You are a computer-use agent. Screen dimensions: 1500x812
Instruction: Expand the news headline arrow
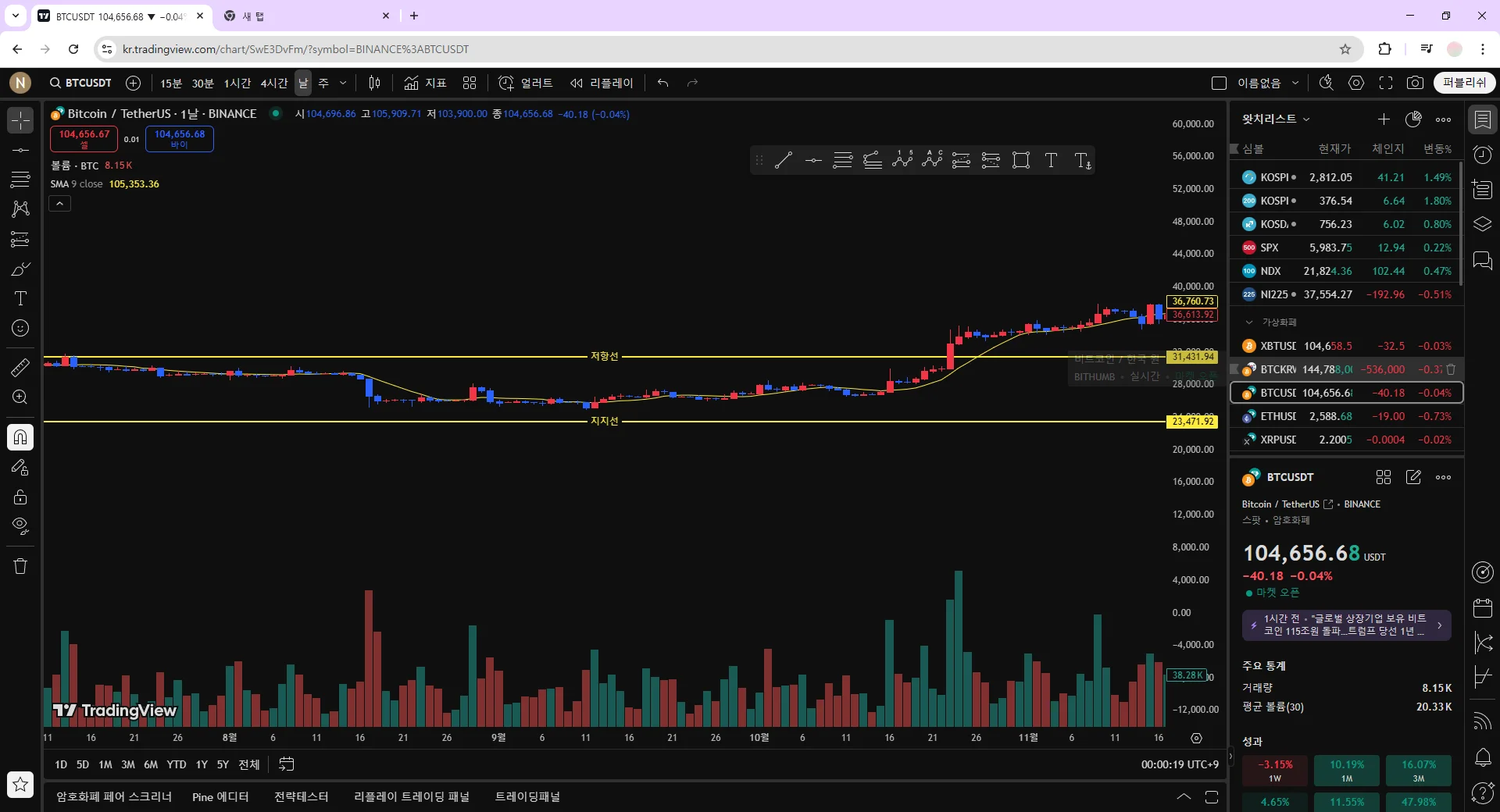coord(1439,625)
